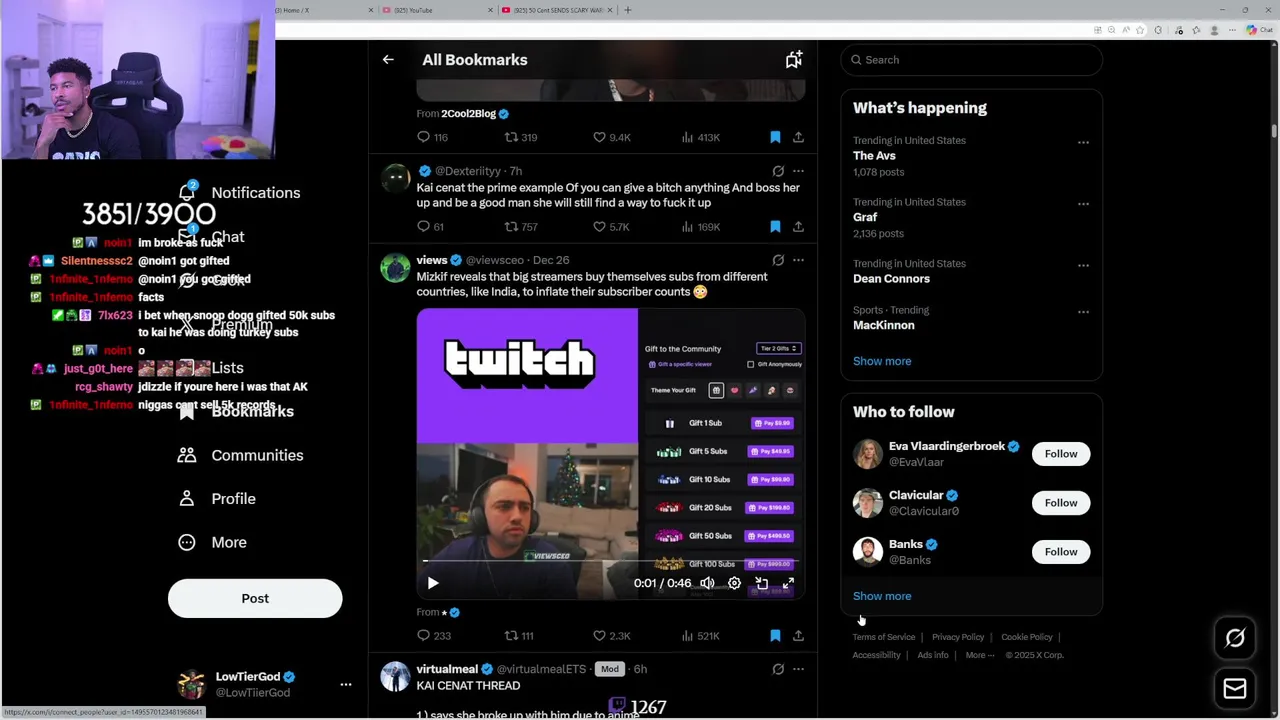Open the Terms of Service link

pos(884,637)
